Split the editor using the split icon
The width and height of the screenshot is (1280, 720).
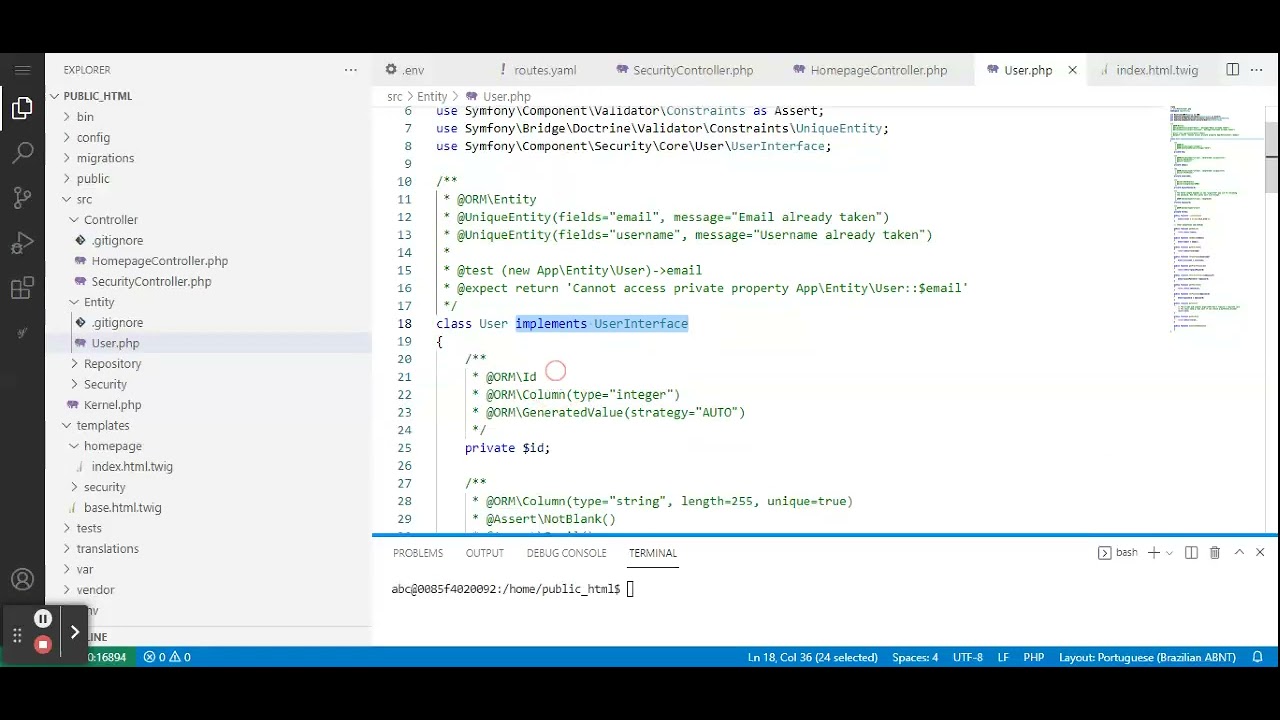click(x=1232, y=70)
